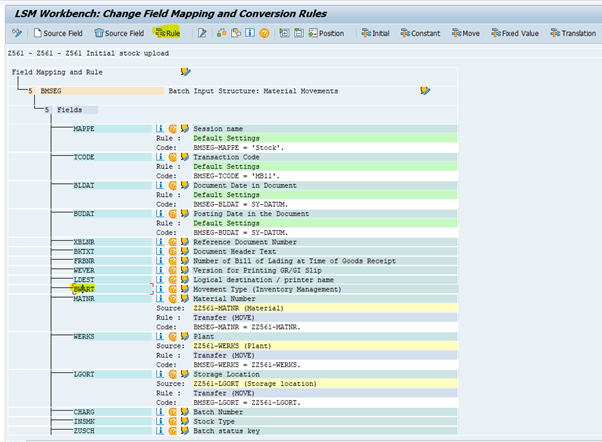The width and height of the screenshot is (602, 442).
Task: Click info icon on ZUSCH row
Action: (x=160, y=430)
